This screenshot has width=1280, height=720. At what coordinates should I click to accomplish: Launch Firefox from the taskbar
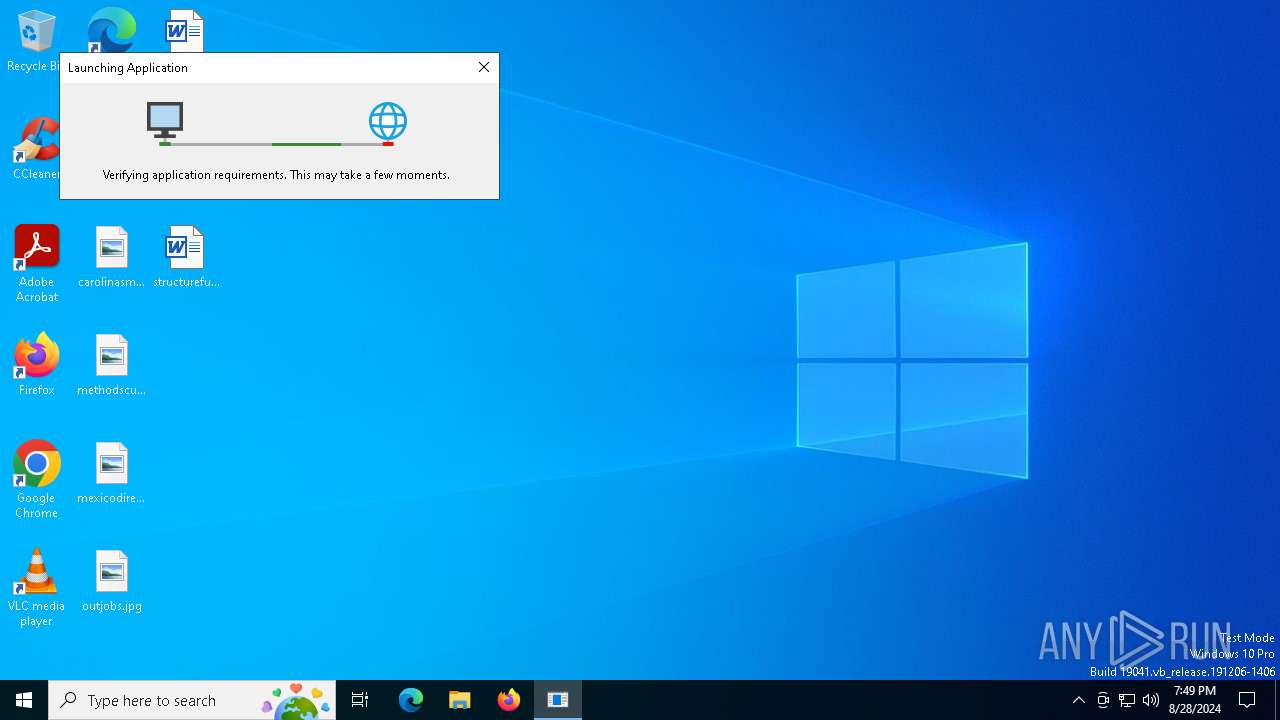[509, 700]
